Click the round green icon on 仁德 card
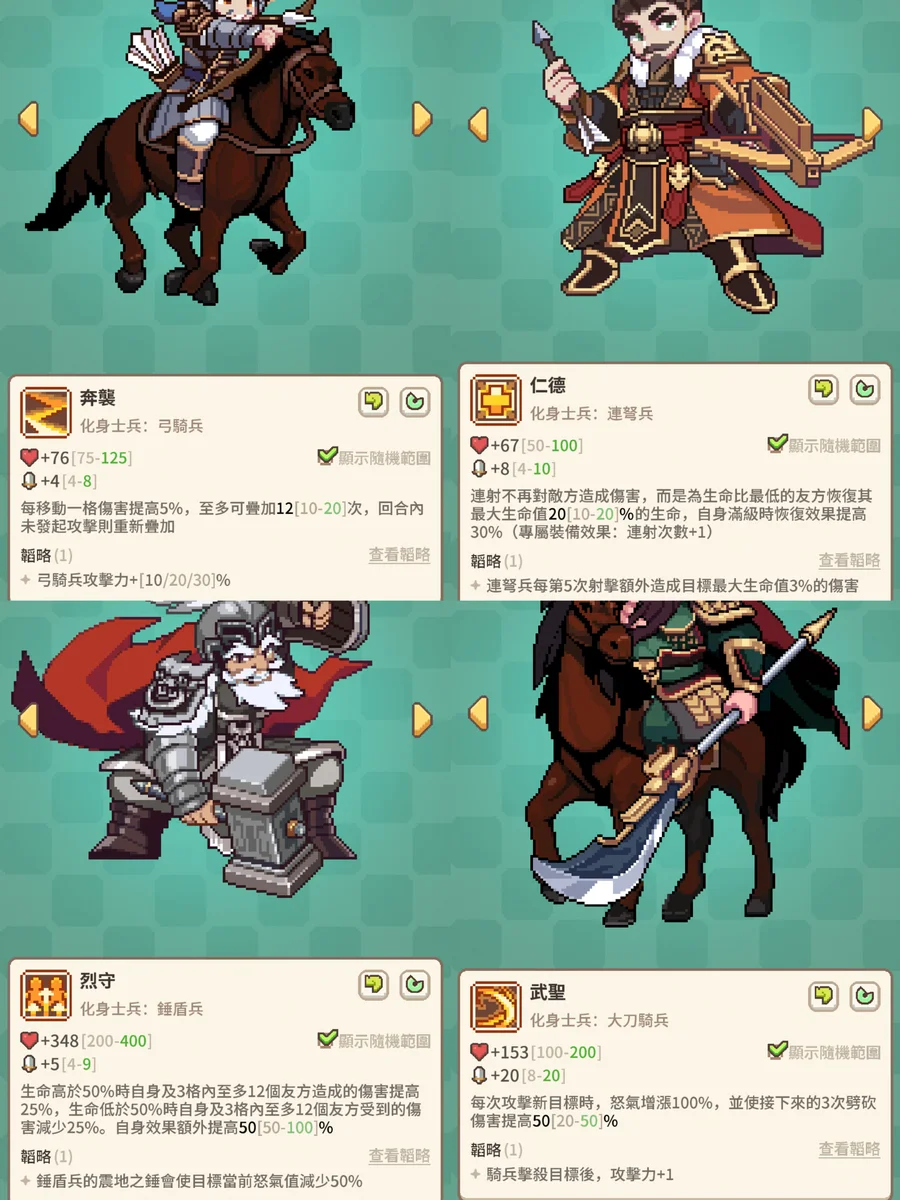This screenshot has width=900, height=1200. [864, 390]
